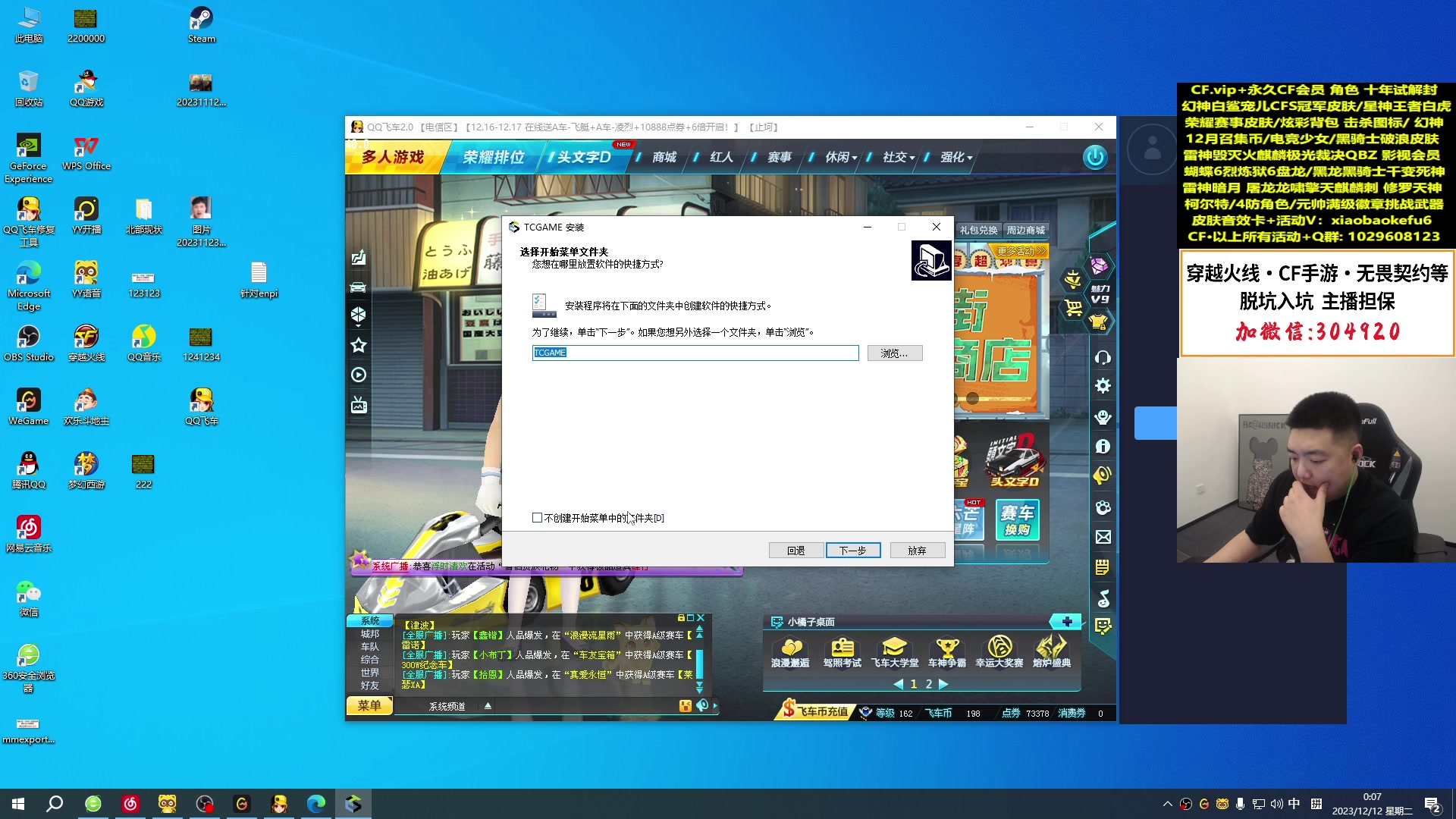Click the TCGAME folder name input field
This screenshot has height=819, width=1456.
[x=695, y=353]
